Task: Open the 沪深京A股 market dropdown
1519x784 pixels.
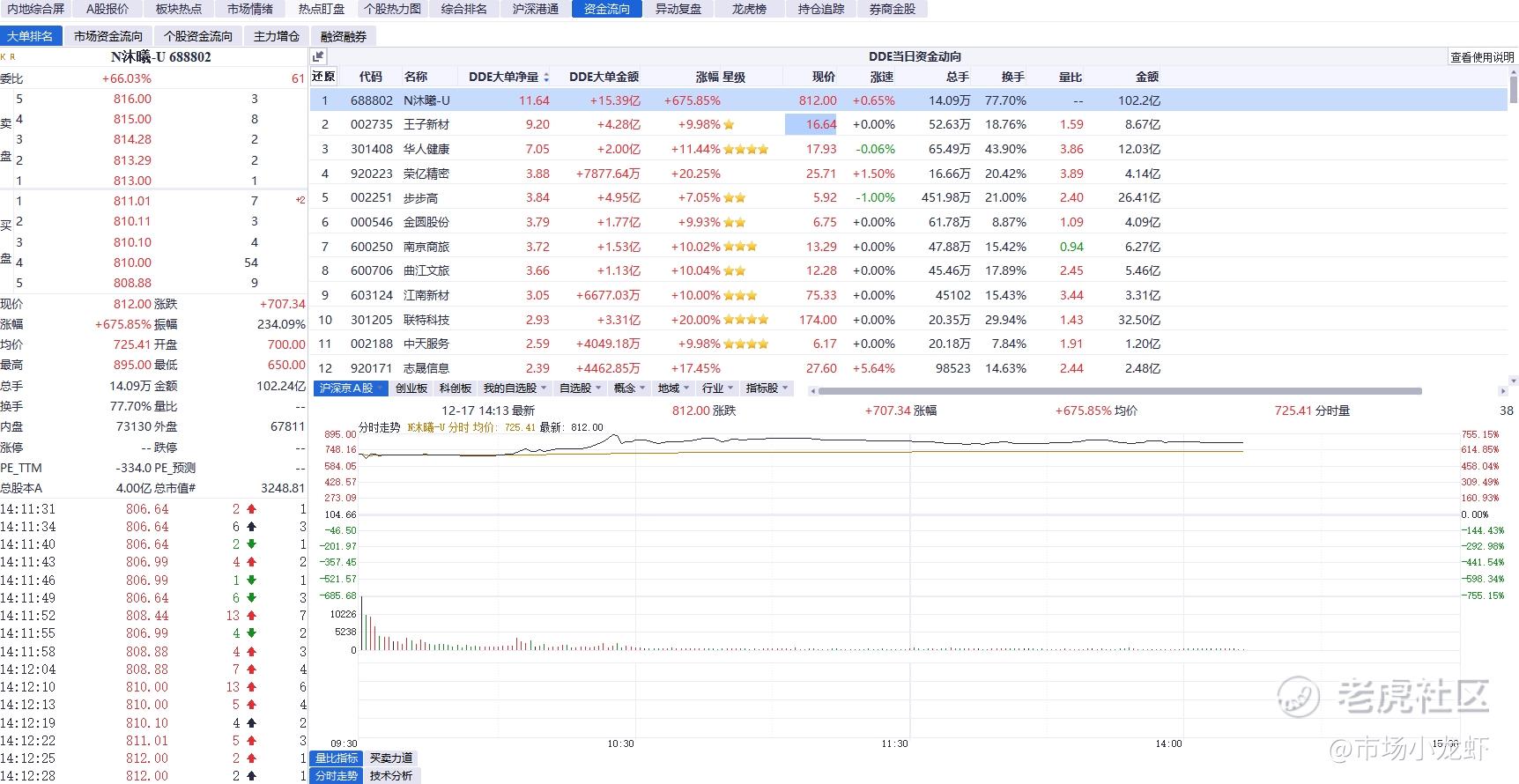Action: pyautogui.click(x=351, y=388)
